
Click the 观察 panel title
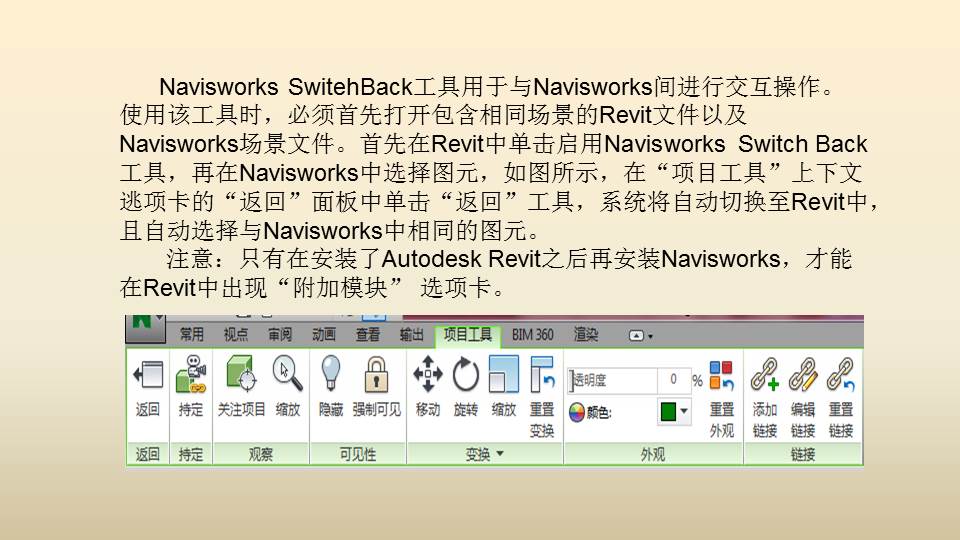coord(261,454)
